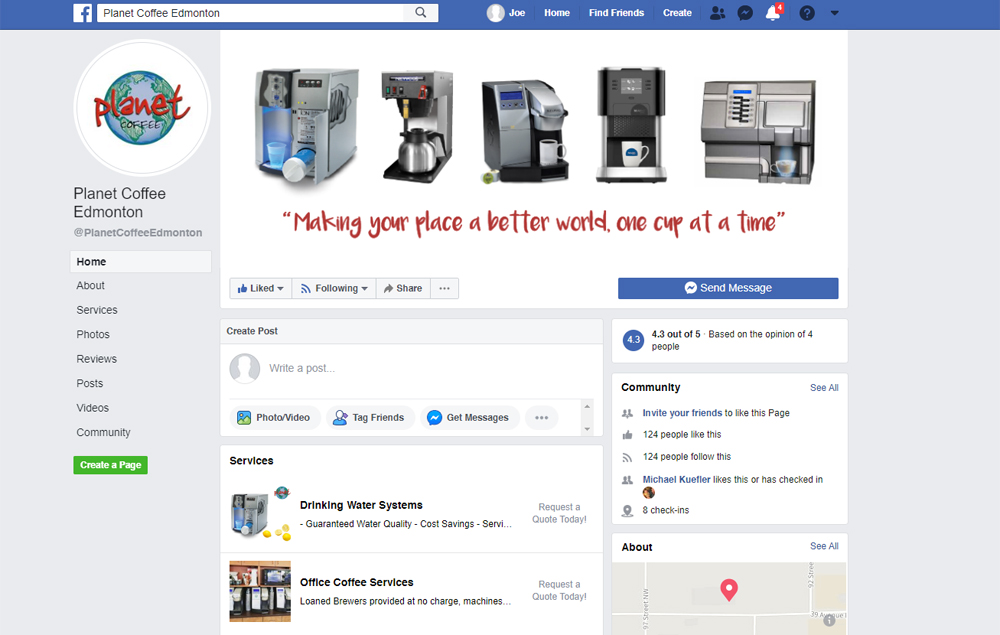
Task: Click the Photo/Video button
Action: click(x=274, y=418)
